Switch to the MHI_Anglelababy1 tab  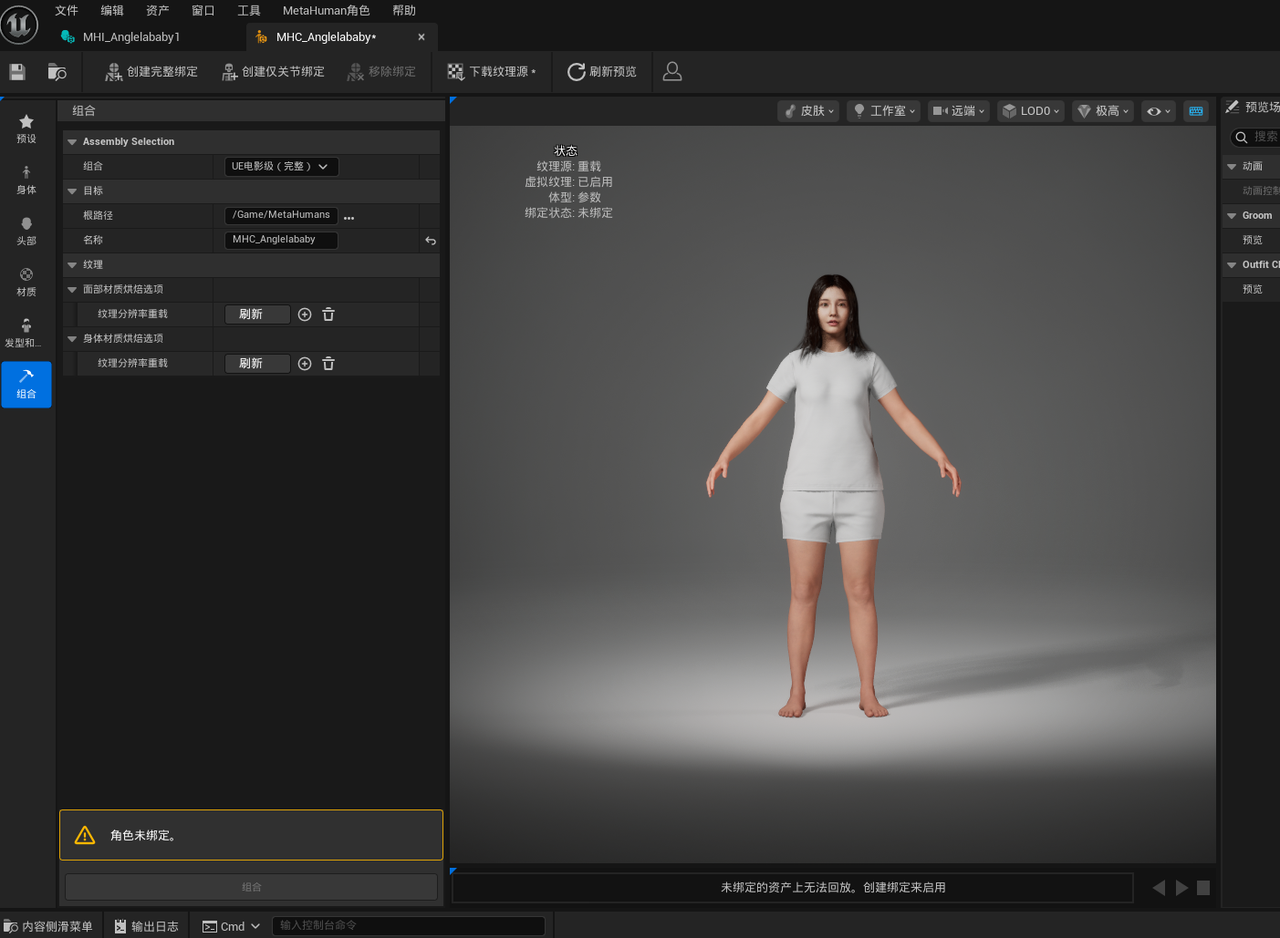[x=131, y=37]
